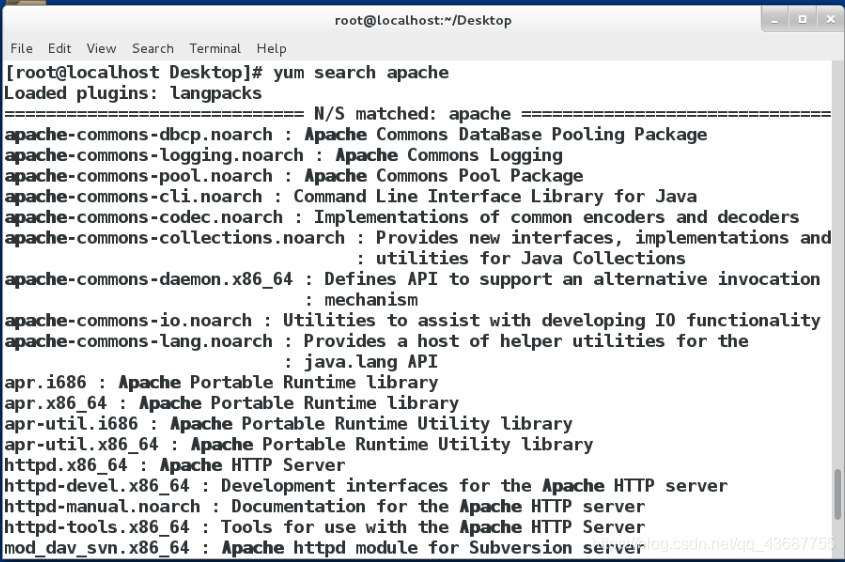Click apache-commons-io.noarch package name
Image resolution: width=845 pixels, height=562 pixels.
coord(128,320)
